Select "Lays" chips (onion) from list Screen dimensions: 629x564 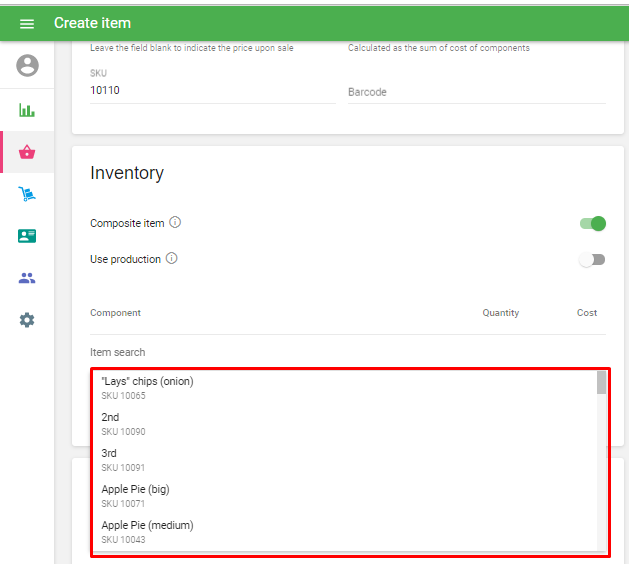point(147,387)
